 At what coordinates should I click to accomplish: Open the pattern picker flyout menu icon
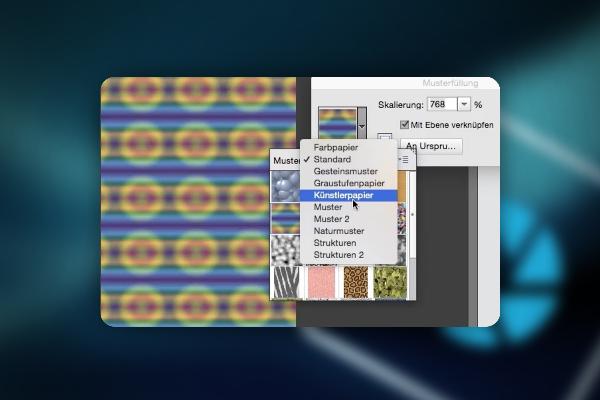404,159
